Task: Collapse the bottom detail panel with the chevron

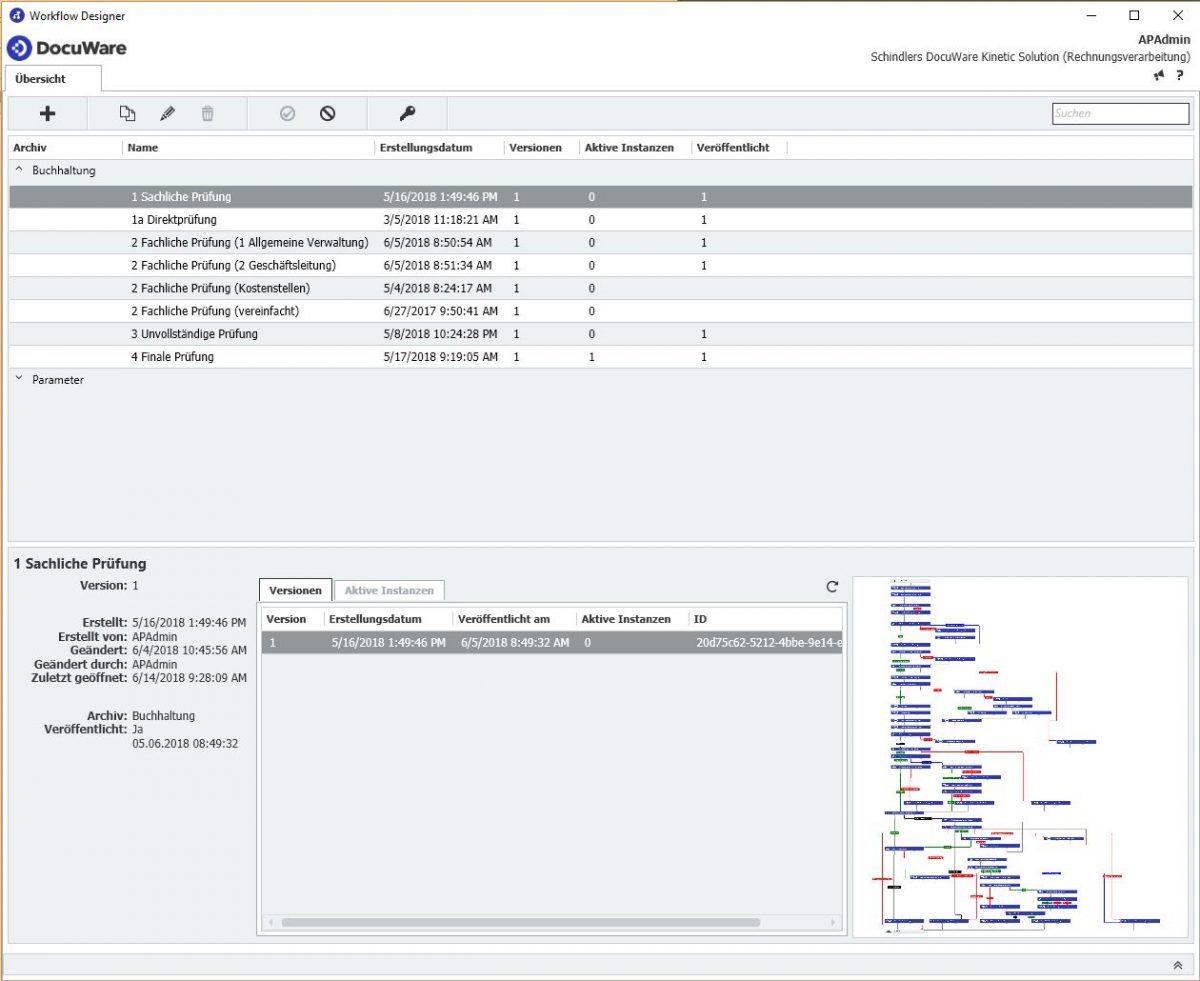Action: click(x=1177, y=964)
